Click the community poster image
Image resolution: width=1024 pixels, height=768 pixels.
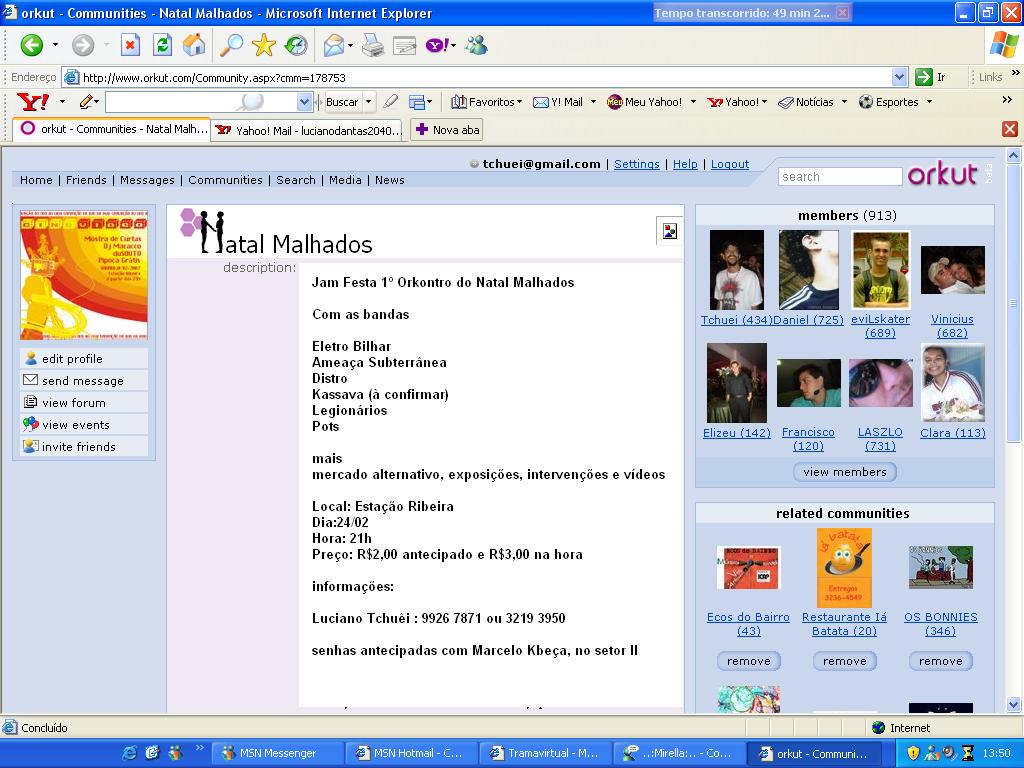(x=84, y=275)
